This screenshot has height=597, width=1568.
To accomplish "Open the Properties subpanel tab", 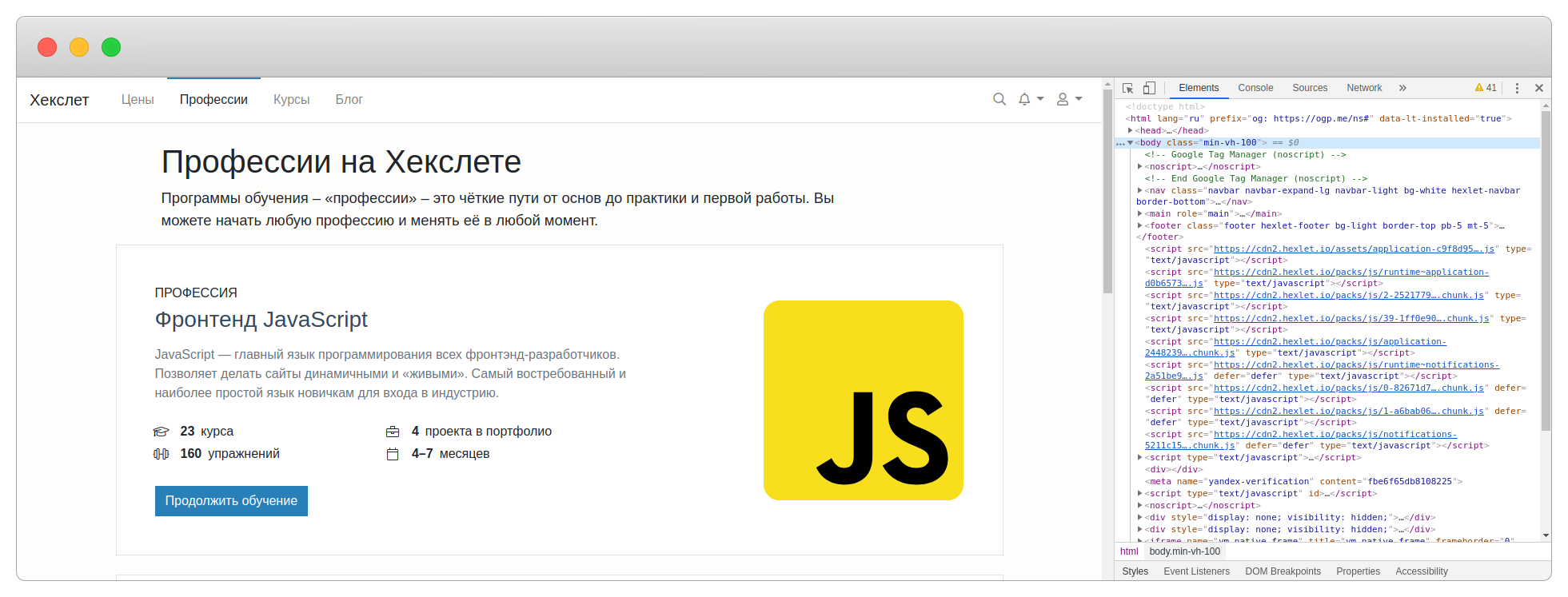I will click(1358, 571).
